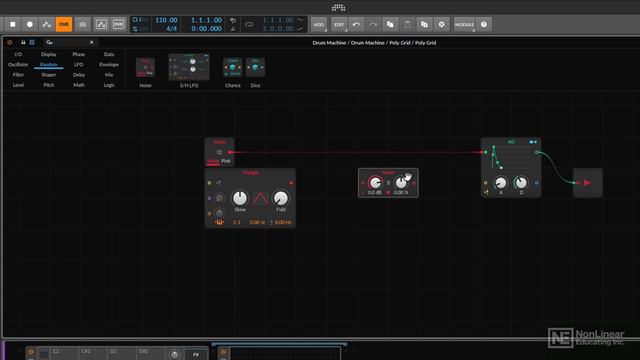Select the Envelope module category
This screenshot has width=640, height=360.
(109, 64)
